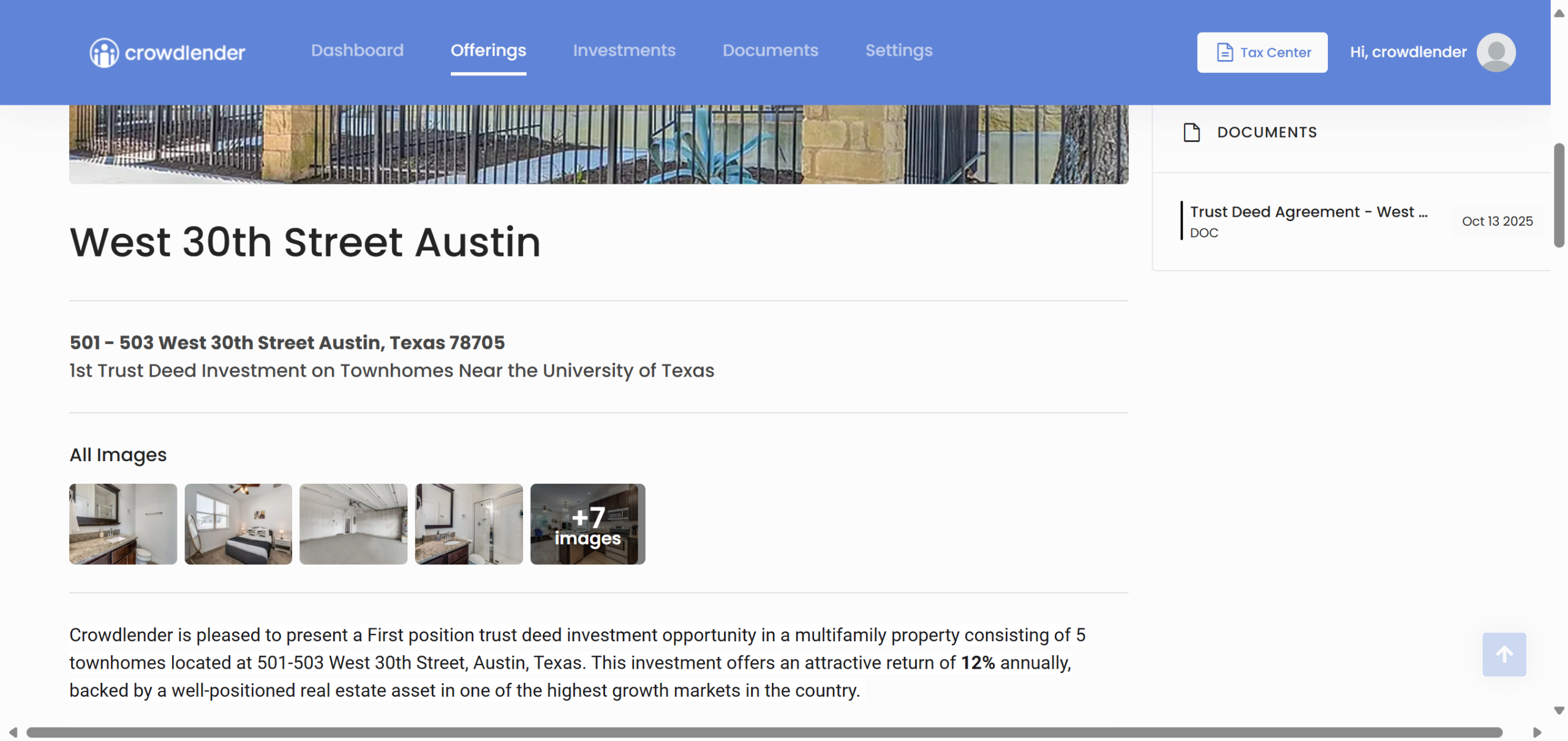This screenshot has height=741, width=1568.
Task: Click the vertical scrollbar down arrow
Action: pos(1559,710)
